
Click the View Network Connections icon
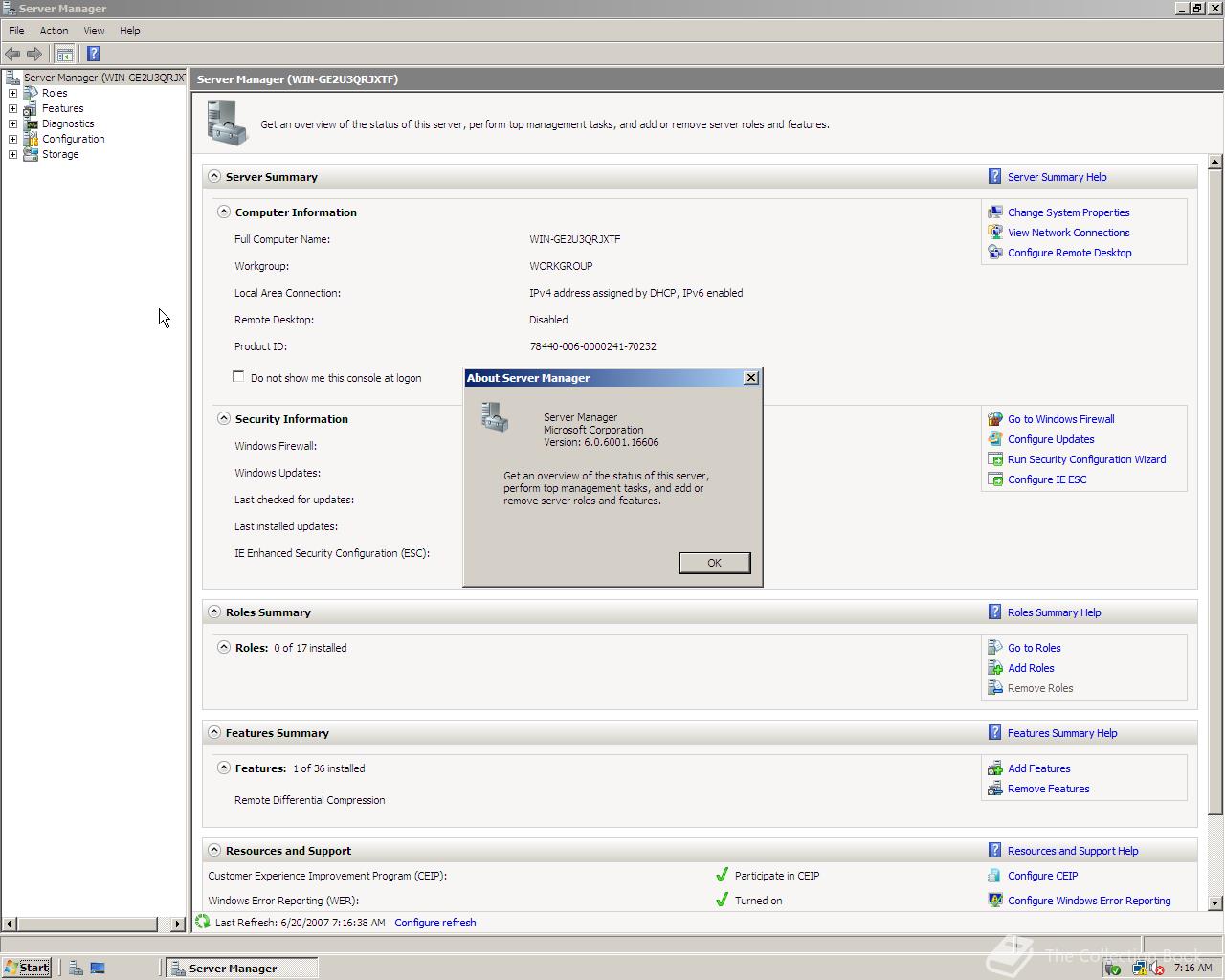995,233
